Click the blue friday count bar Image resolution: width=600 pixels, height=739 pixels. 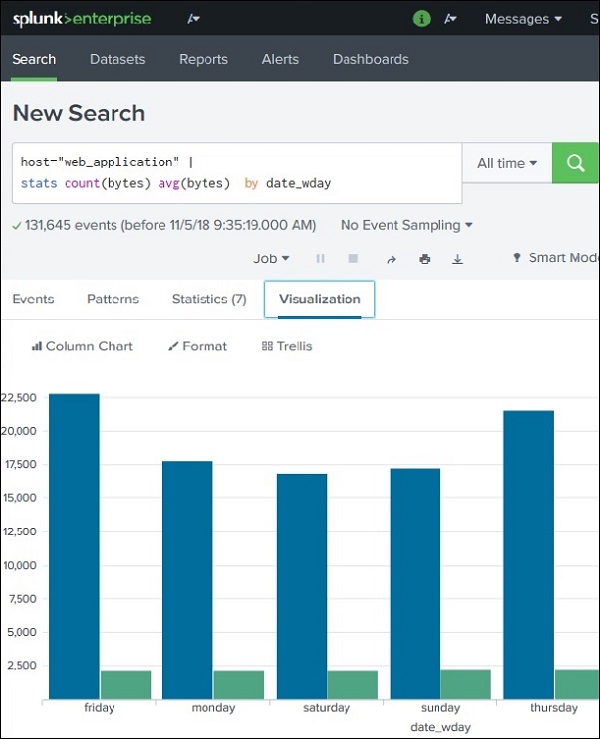pos(74,545)
